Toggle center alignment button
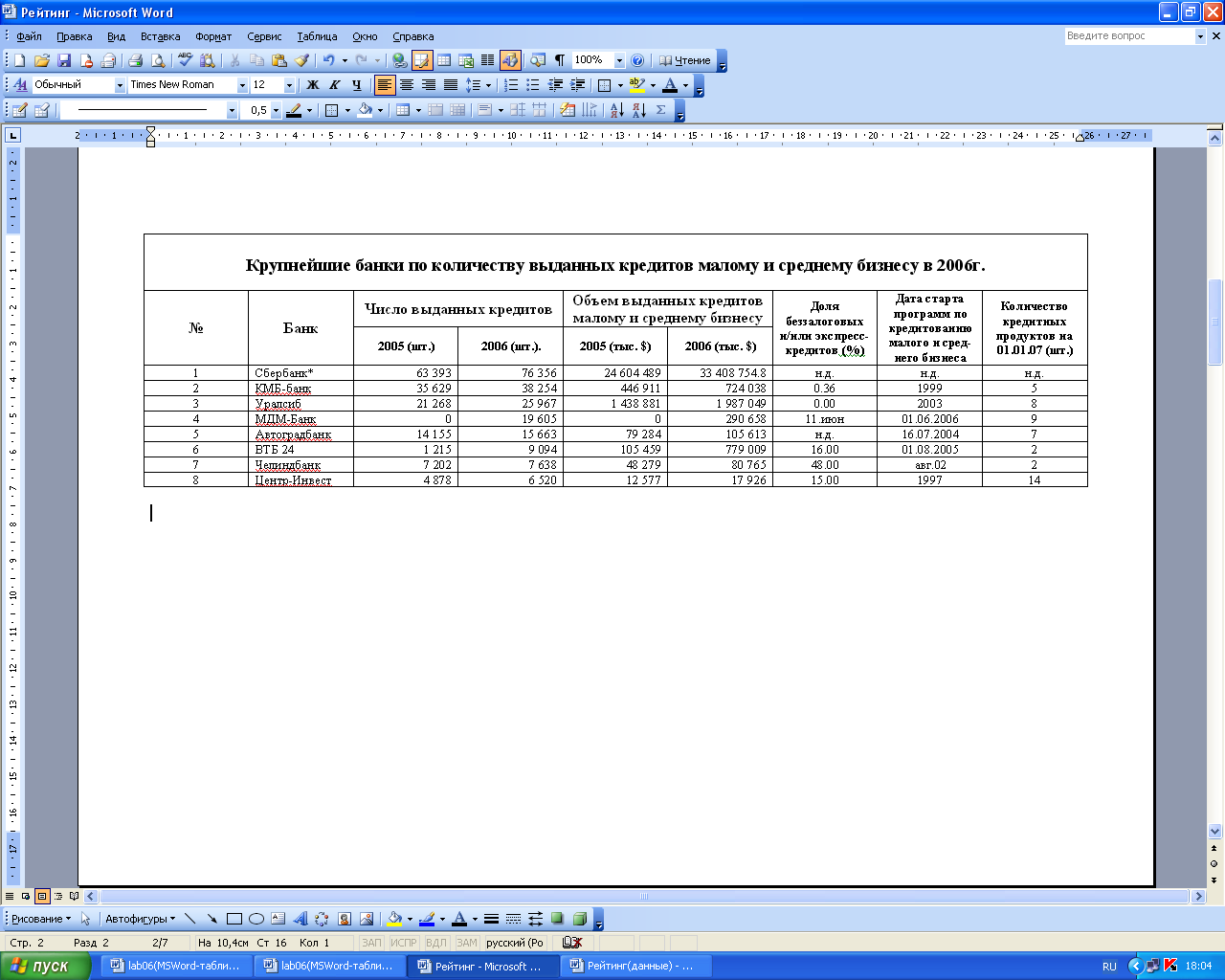This screenshot has height=980, width=1225. [x=407, y=85]
